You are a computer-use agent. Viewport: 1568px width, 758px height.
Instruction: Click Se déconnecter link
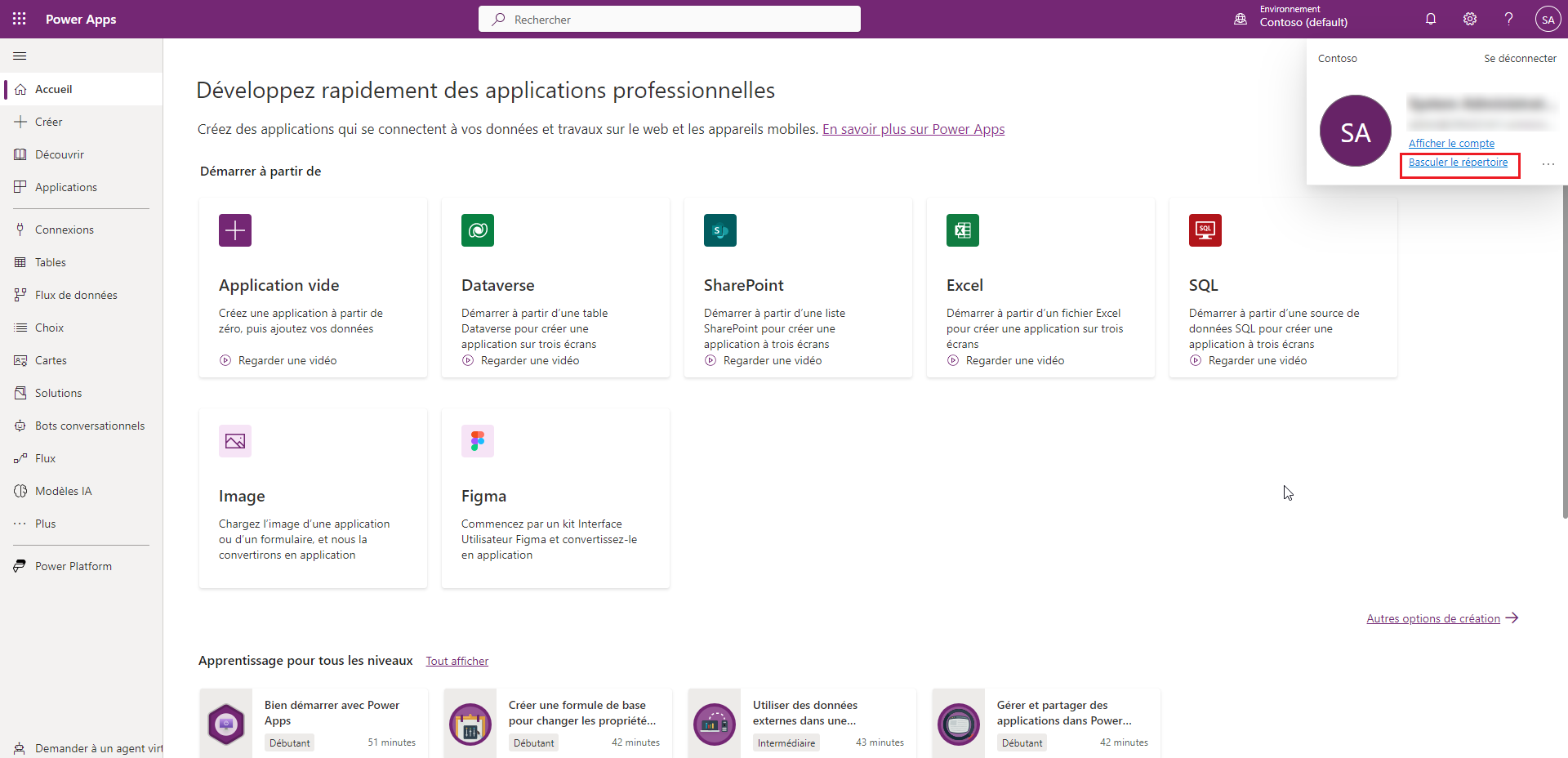tap(1520, 58)
